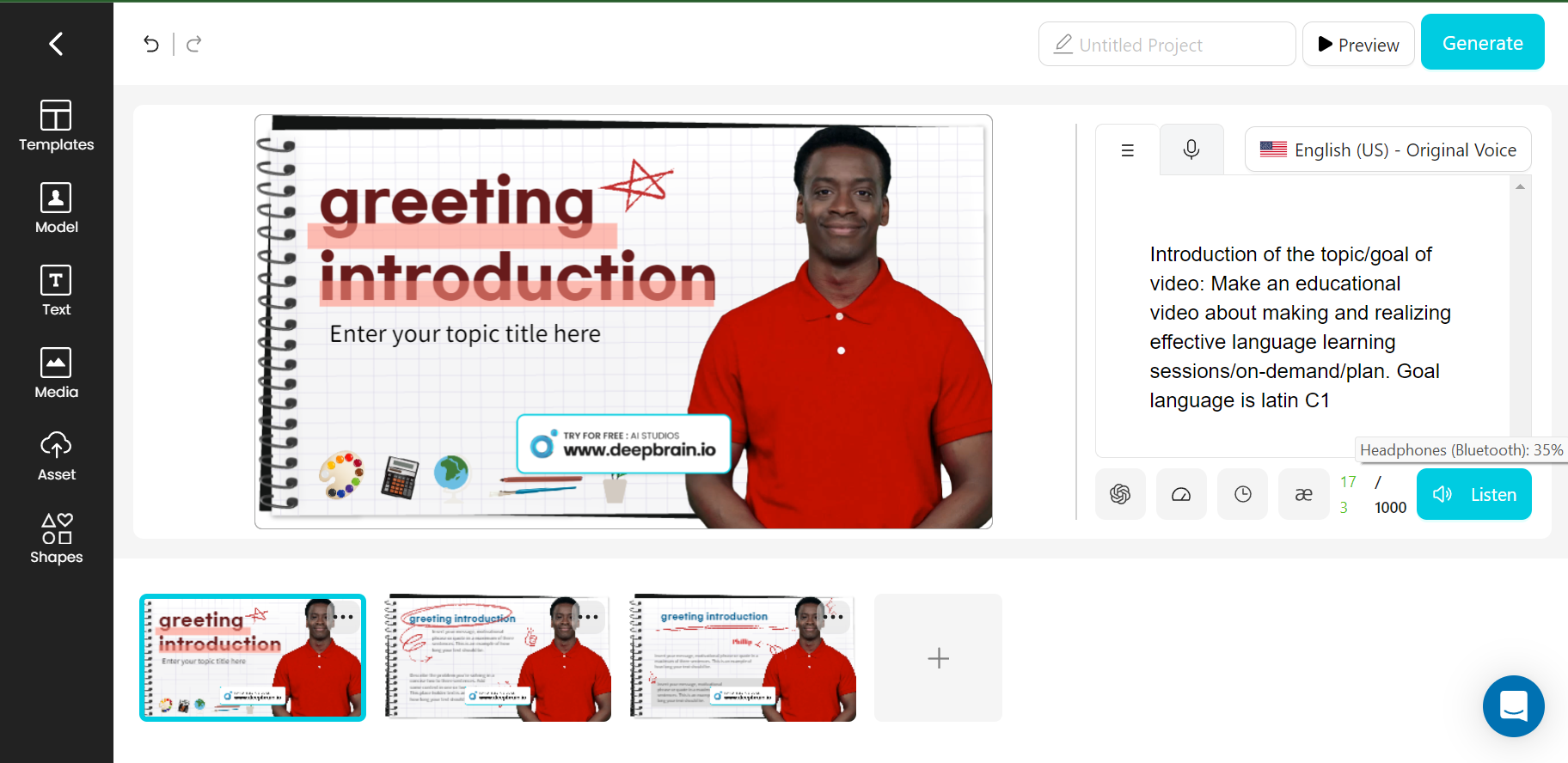Click the clock pause timer icon
This screenshot has height=763, width=1568.
tap(1243, 494)
